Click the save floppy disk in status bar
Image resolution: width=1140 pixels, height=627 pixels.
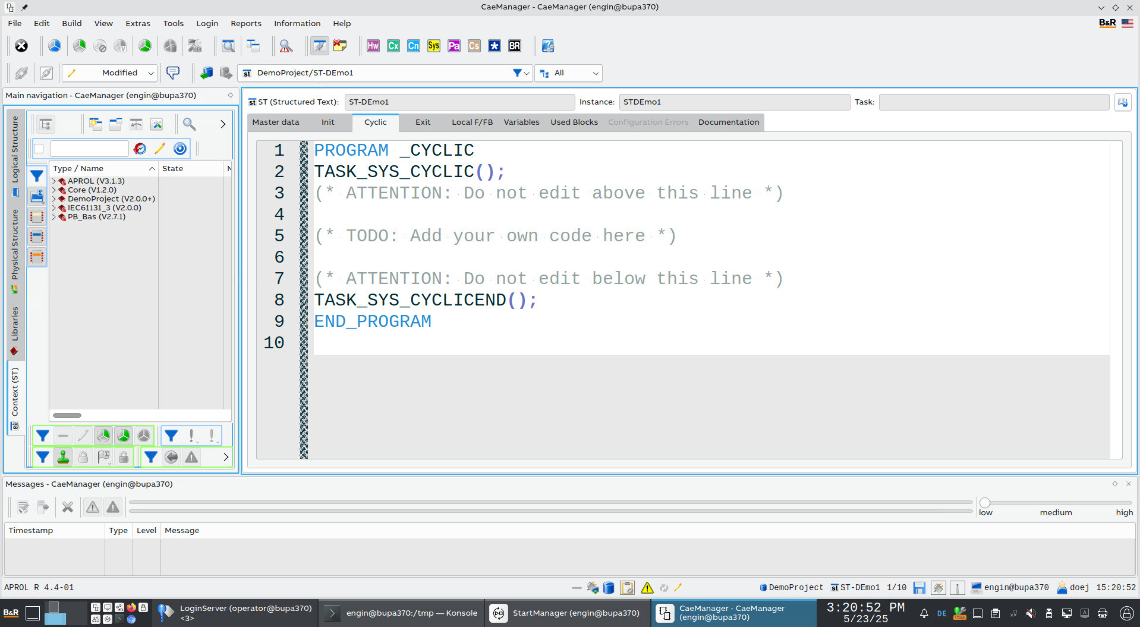click(x=919, y=588)
